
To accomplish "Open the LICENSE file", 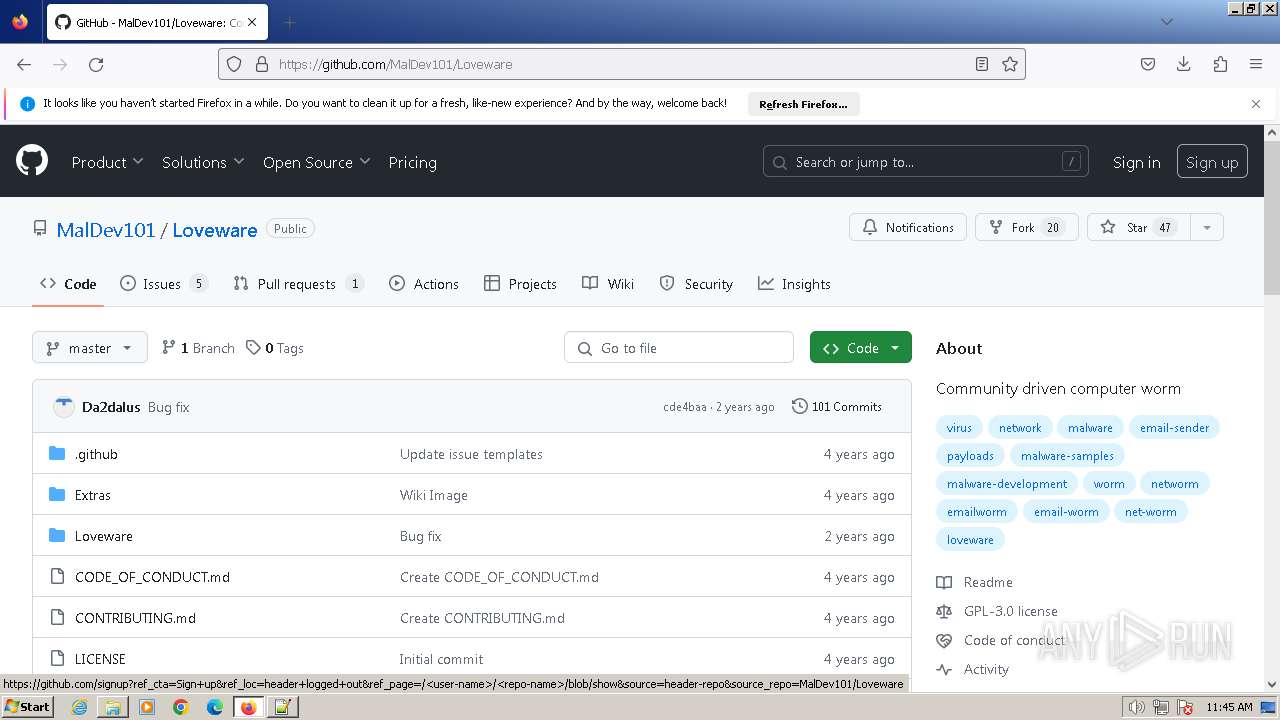I will (100, 659).
